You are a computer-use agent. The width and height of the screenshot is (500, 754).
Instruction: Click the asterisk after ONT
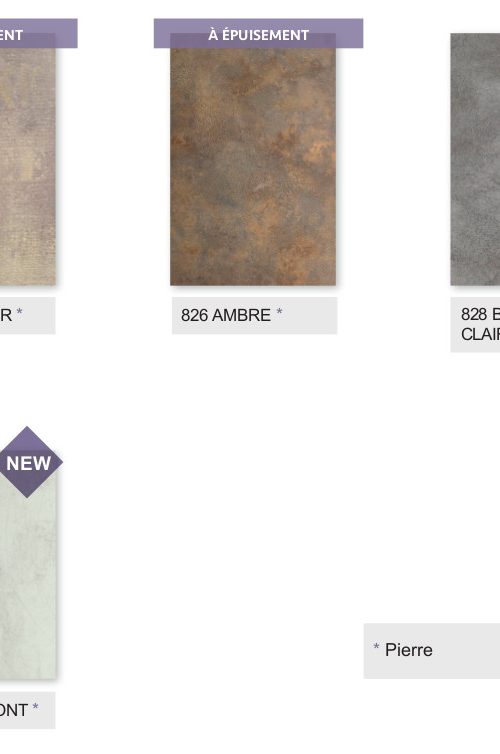[35, 707]
